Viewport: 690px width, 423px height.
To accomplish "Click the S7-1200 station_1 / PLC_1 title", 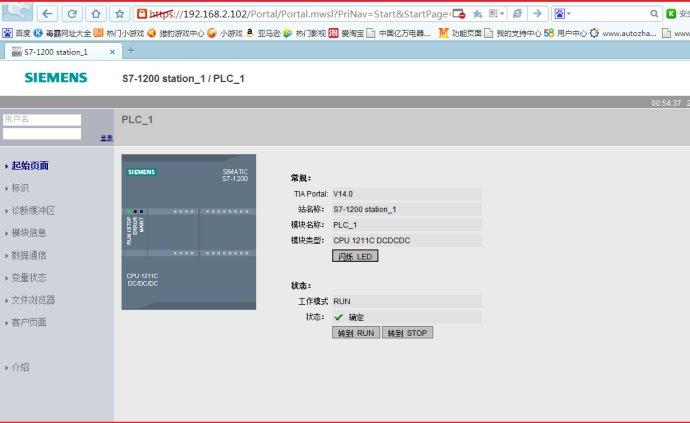I will click(183, 78).
